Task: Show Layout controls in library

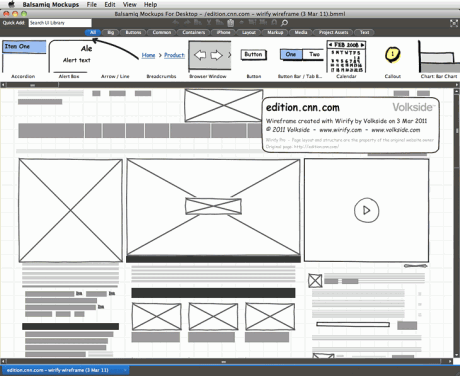Action: tap(249, 32)
